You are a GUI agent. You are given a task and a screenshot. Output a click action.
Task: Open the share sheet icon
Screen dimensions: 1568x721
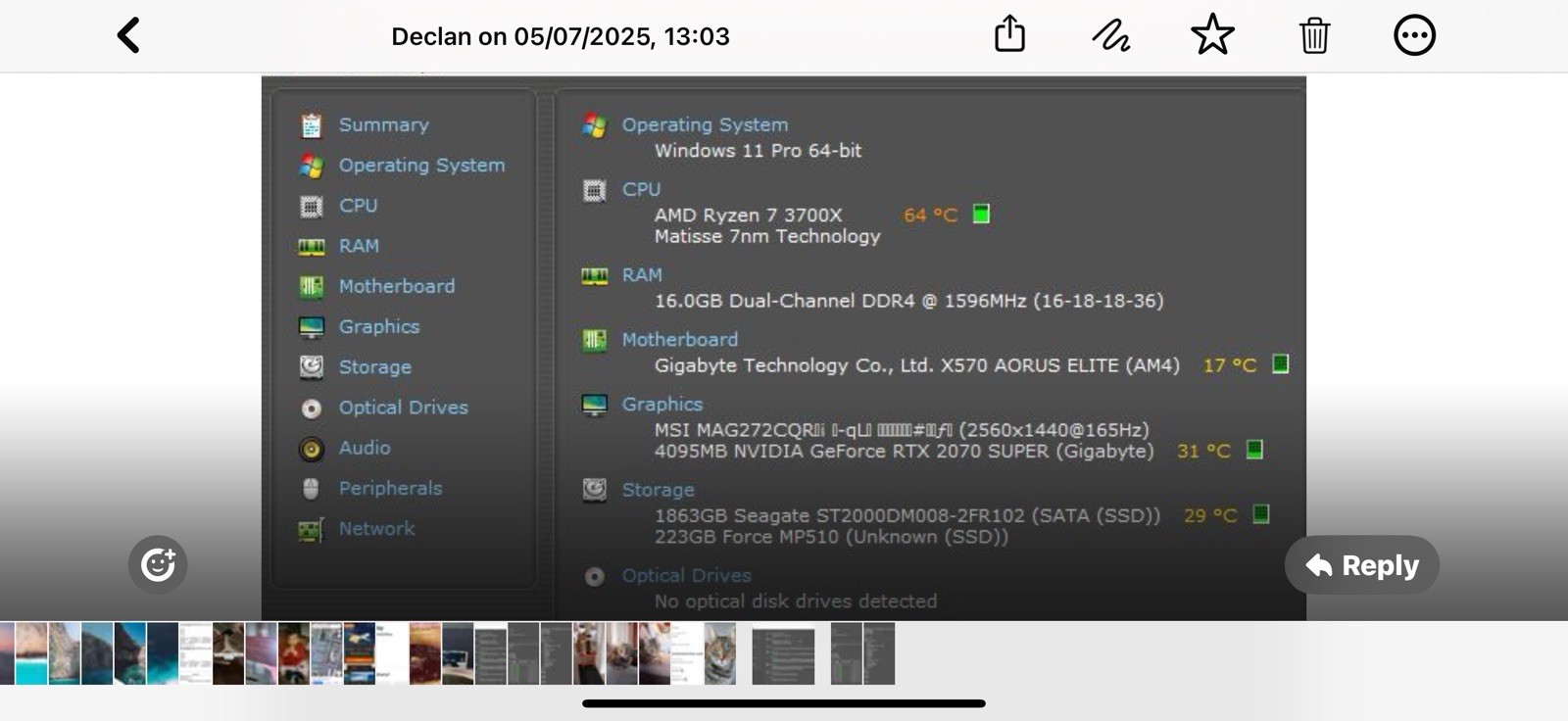point(1009,34)
